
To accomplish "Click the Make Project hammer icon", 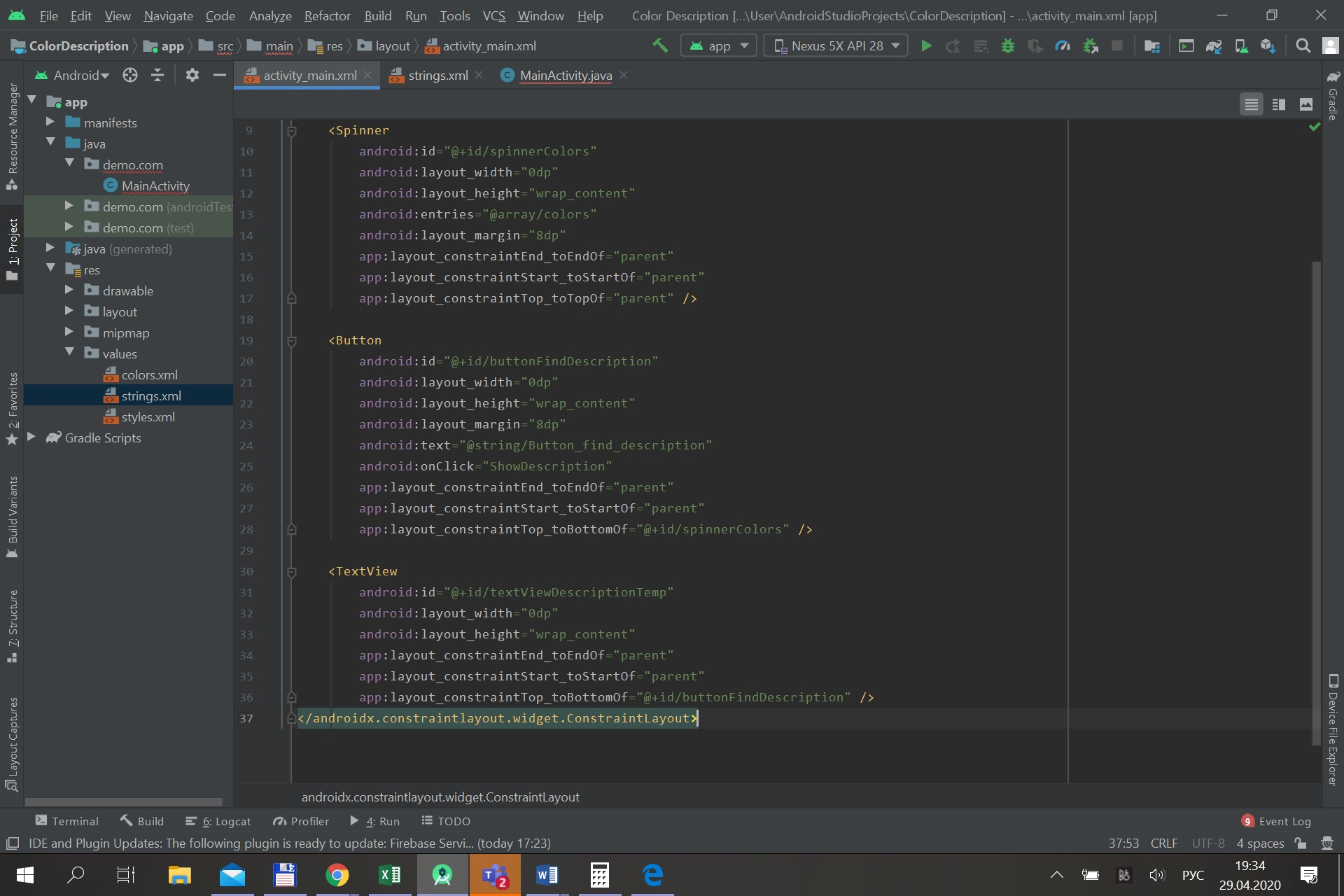I will 659,45.
